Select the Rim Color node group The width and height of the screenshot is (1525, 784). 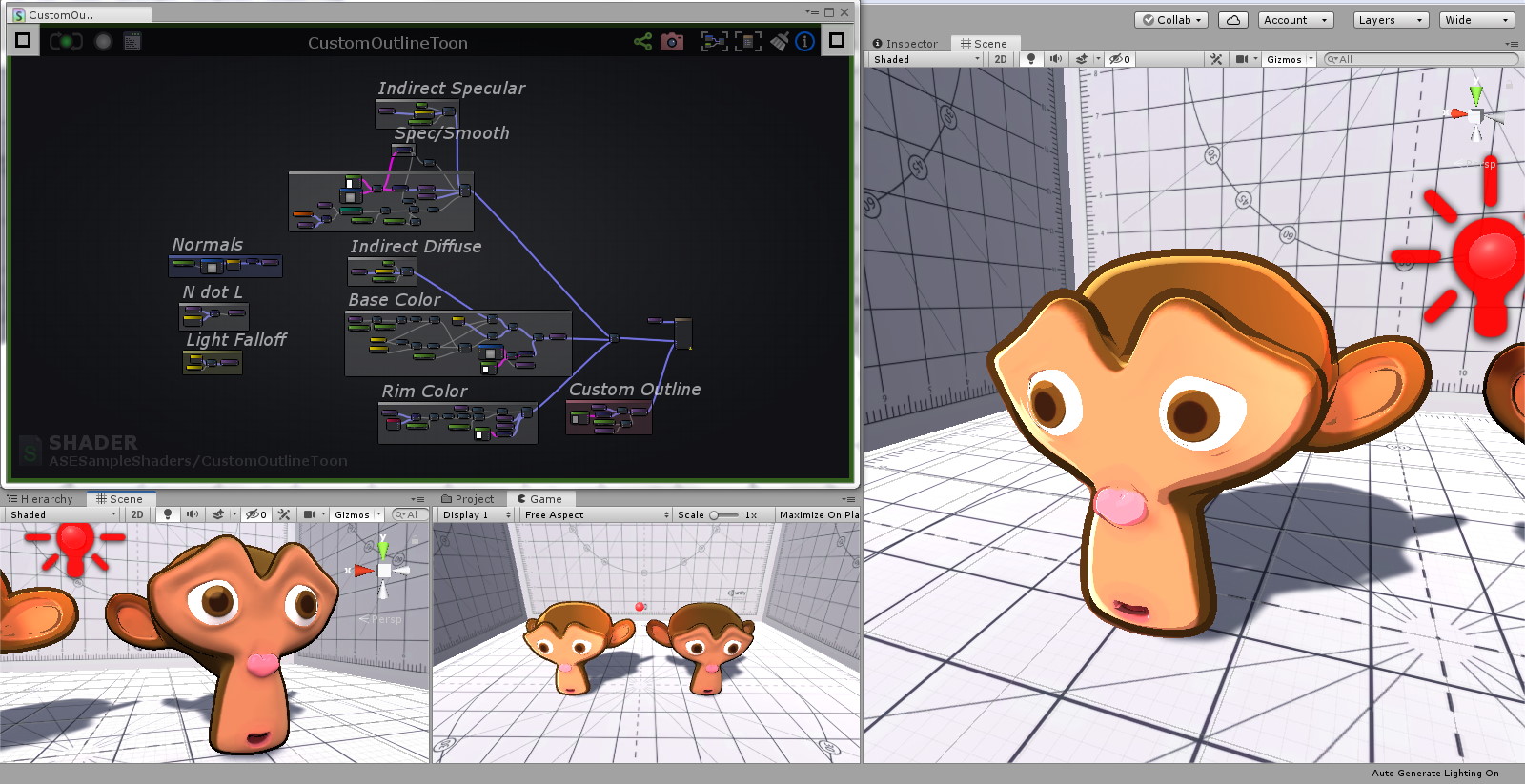click(457, 423)
